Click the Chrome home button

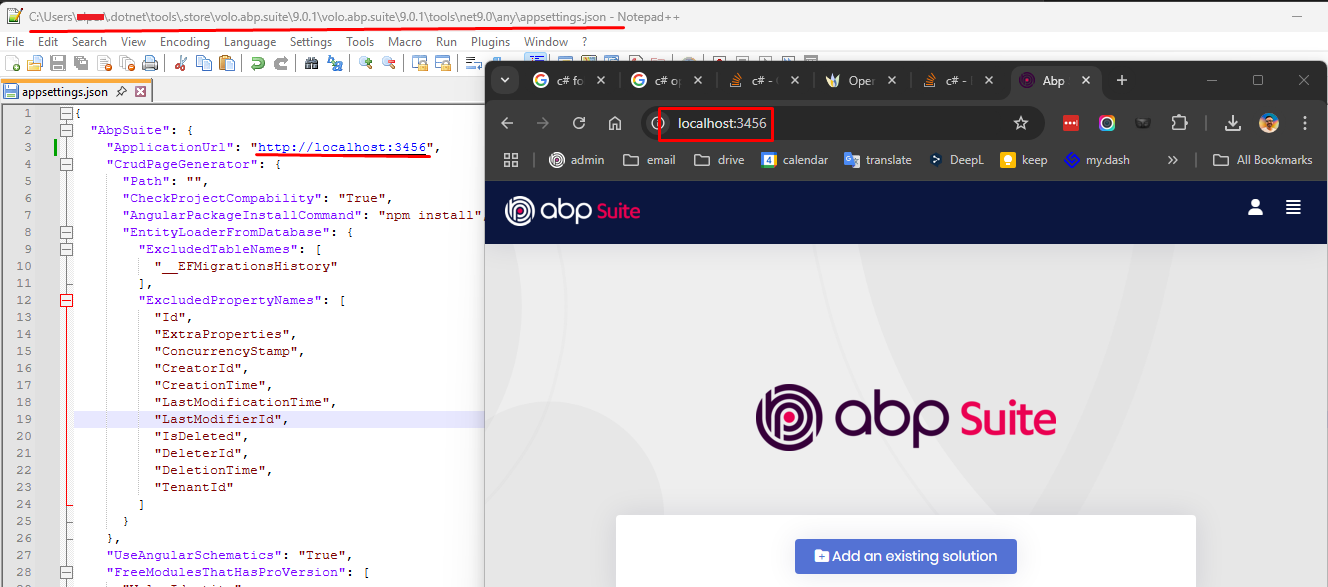615,123
